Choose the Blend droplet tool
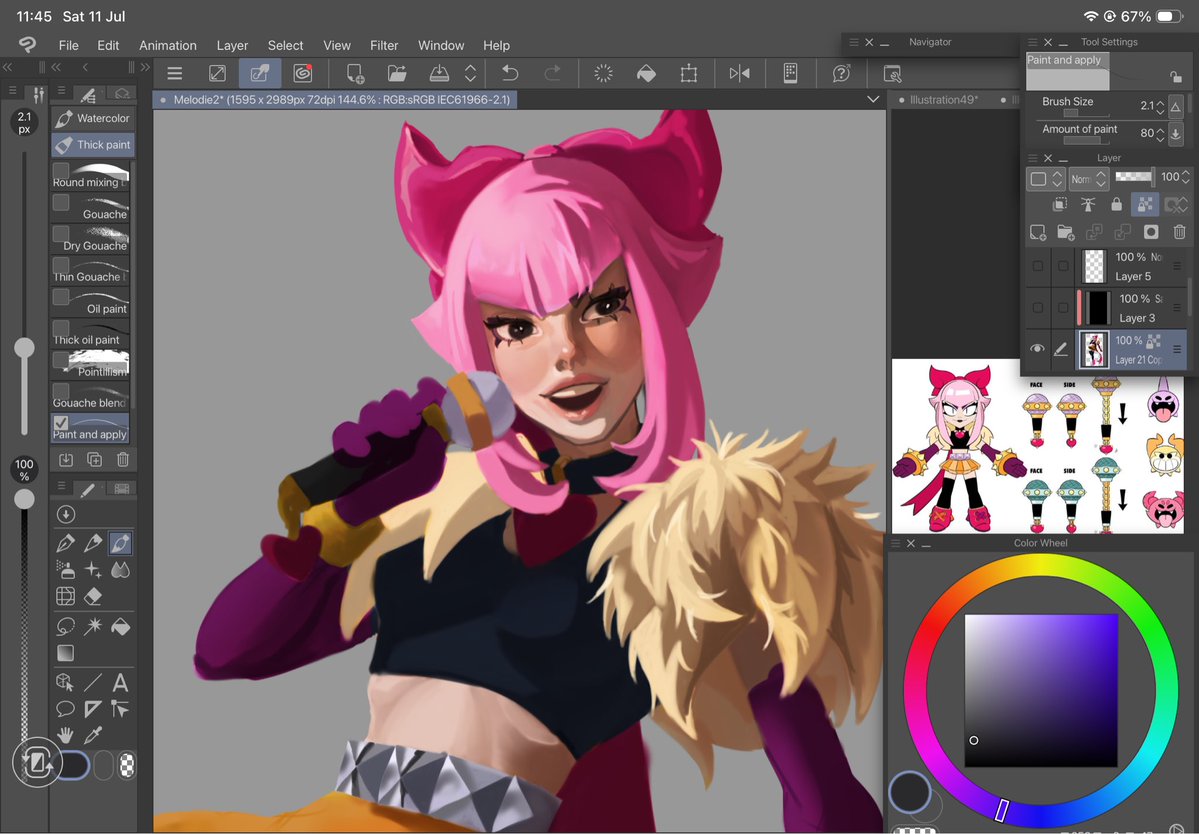Viewport: 1199px width, 834px height. click(x=121, y=570)
